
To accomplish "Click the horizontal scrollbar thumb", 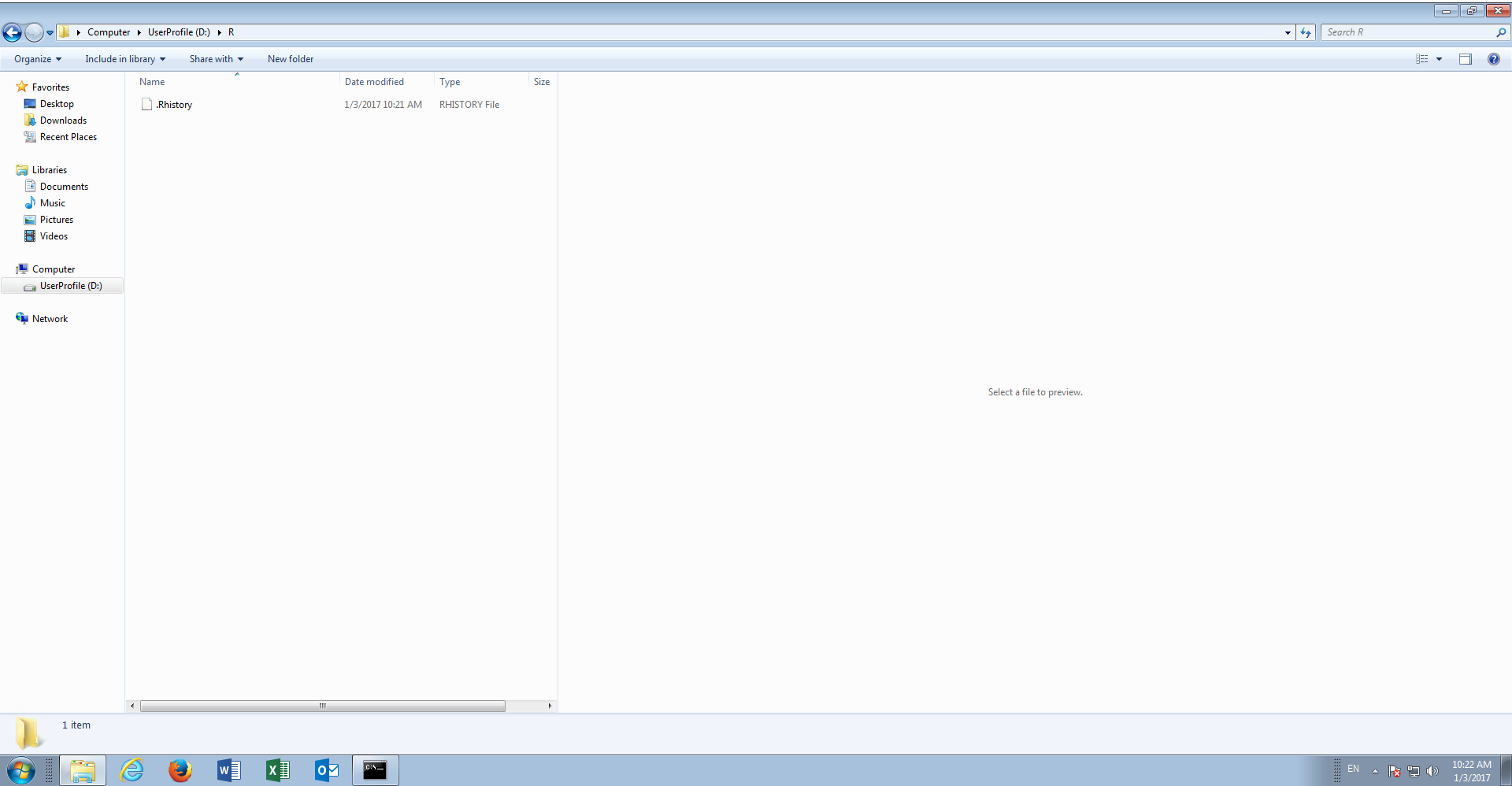I will click(x=323, y=706).
